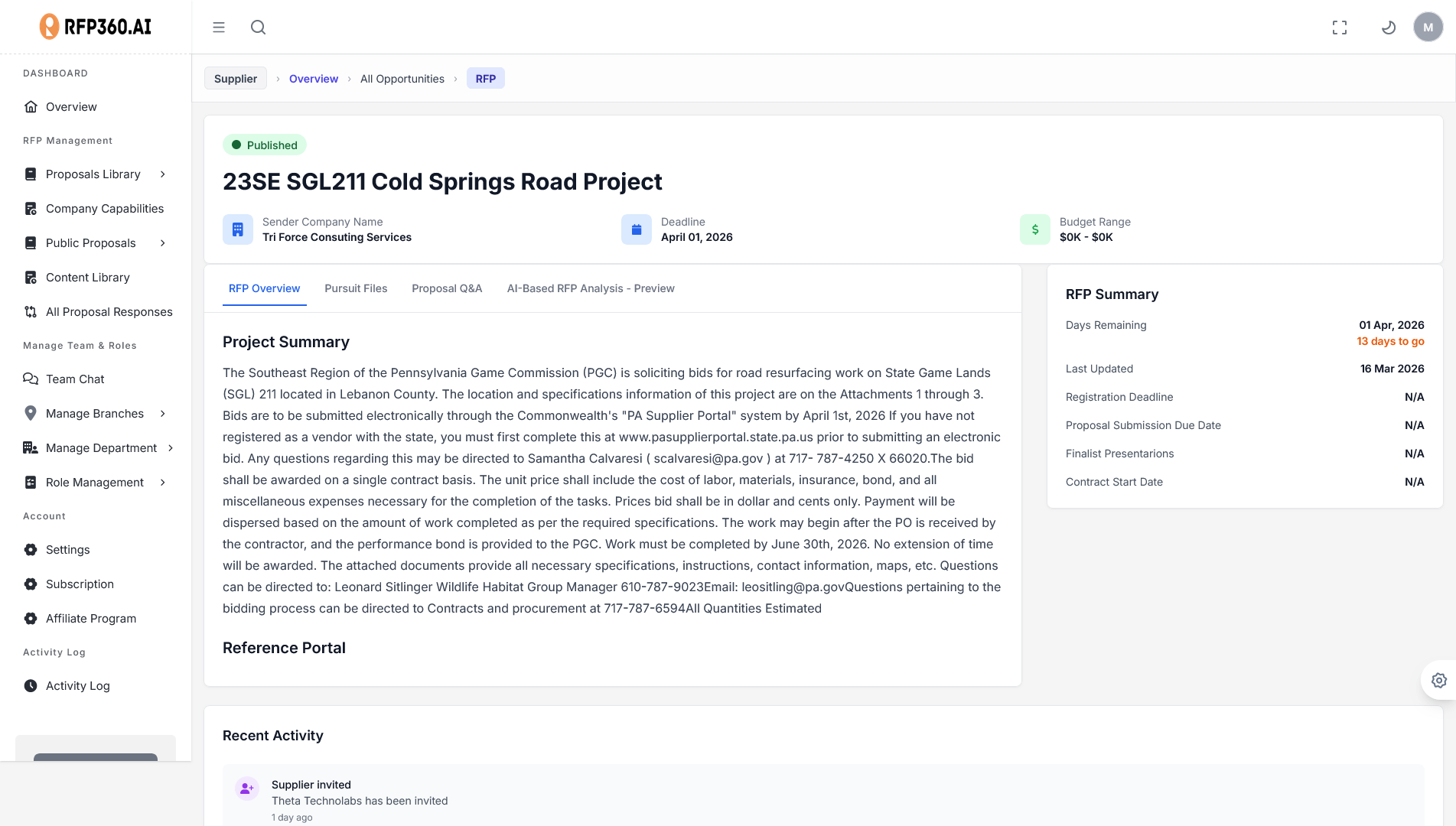Expand Manage Branches submenu

pyautogui.click(x=163, y=414)
